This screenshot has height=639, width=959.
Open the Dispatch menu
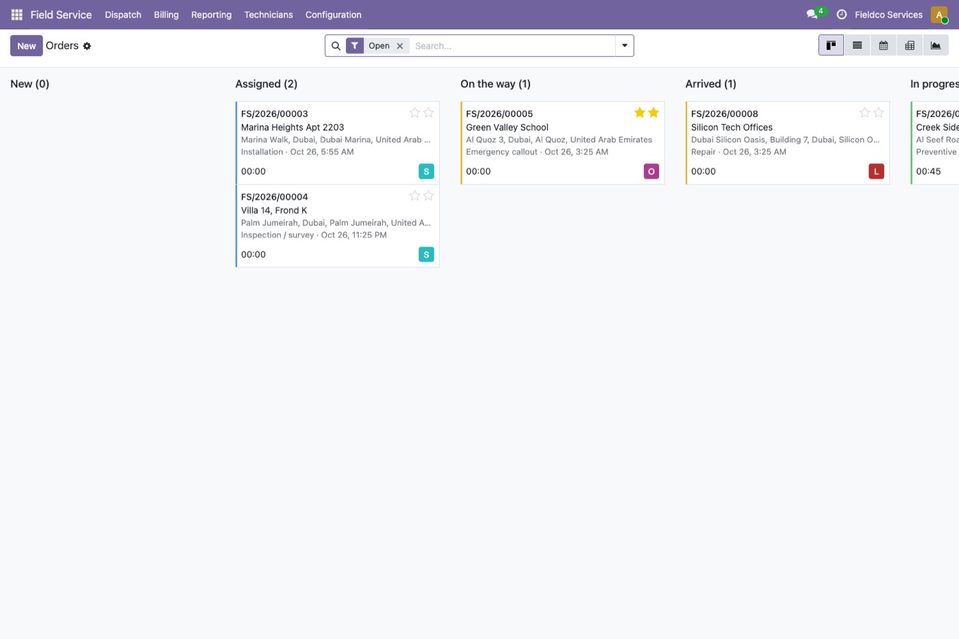123,15
